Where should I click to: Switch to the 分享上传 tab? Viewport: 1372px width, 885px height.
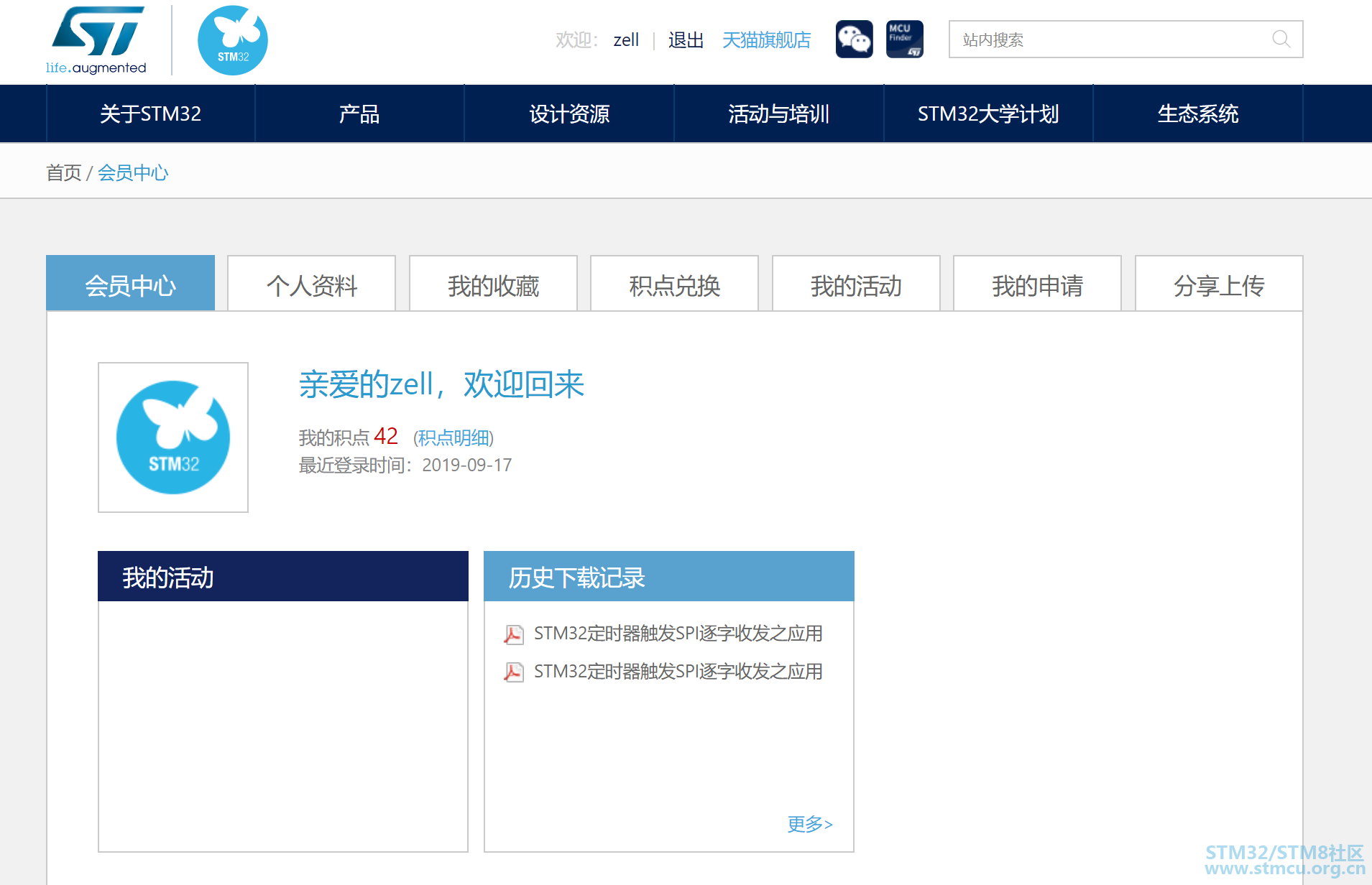[1219, 283]
